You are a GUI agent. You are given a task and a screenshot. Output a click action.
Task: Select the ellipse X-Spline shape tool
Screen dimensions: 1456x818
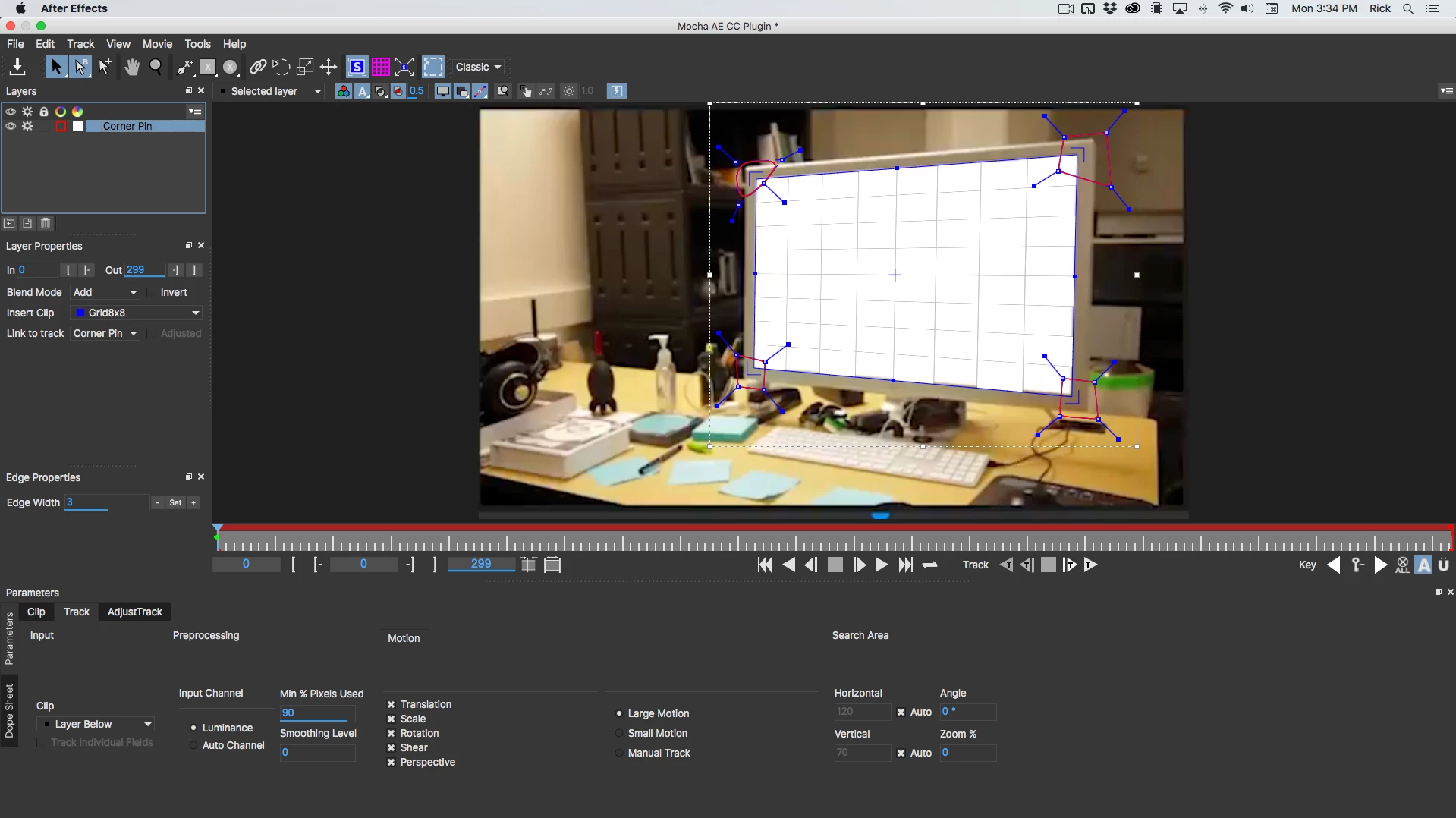pyautogui.click(x=231, y=67)
